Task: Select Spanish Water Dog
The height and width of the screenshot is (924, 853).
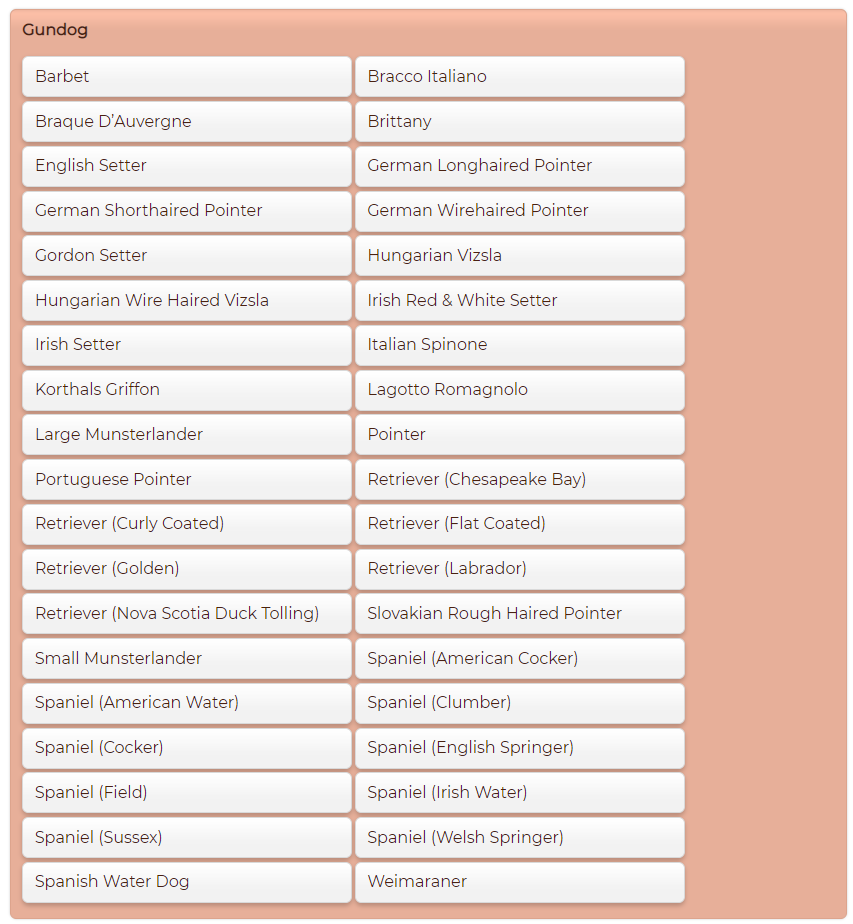Action: (186, 882)
